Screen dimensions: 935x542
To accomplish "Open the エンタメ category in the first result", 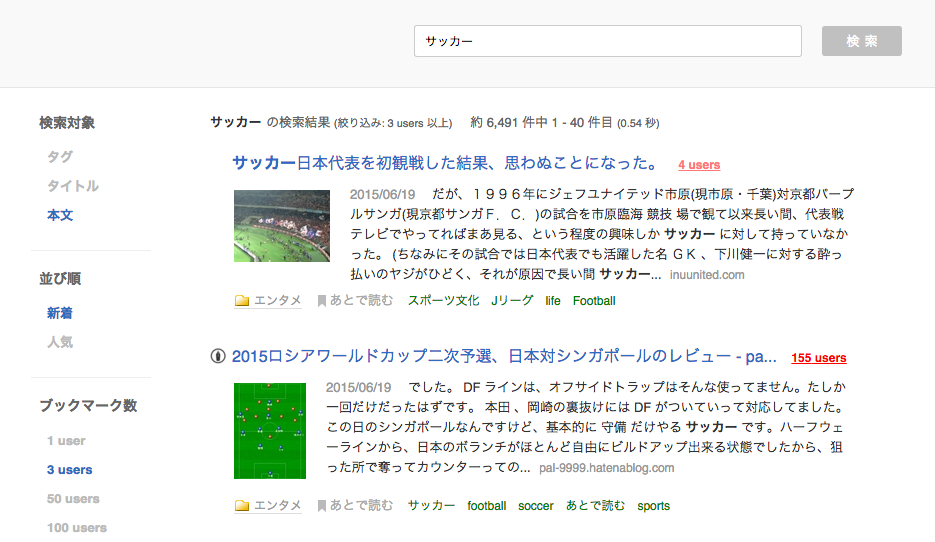I will point(277,301).
